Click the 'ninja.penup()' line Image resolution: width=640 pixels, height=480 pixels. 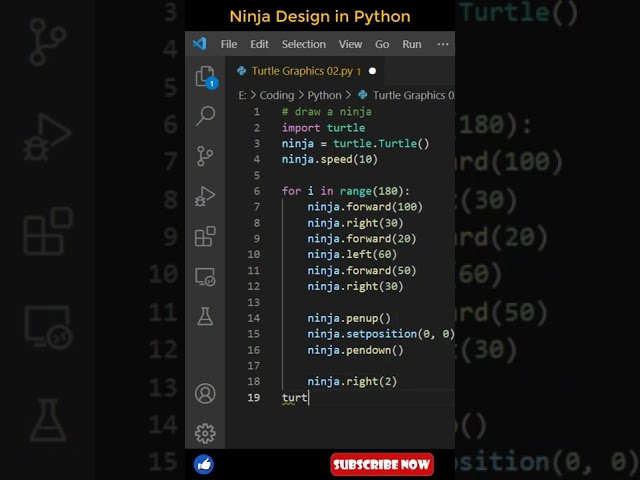pos(349,318)
